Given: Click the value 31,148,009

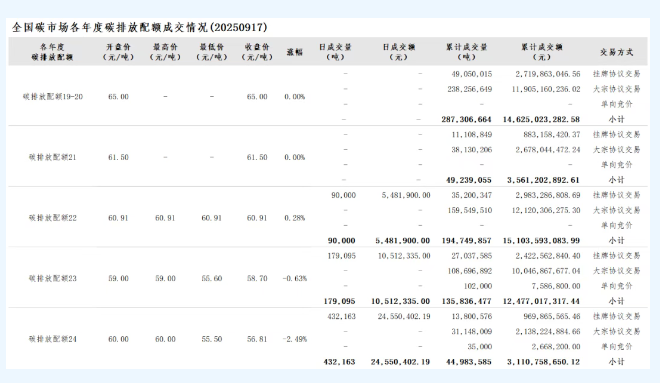Looking at the screenshot, I should [471, 332].
